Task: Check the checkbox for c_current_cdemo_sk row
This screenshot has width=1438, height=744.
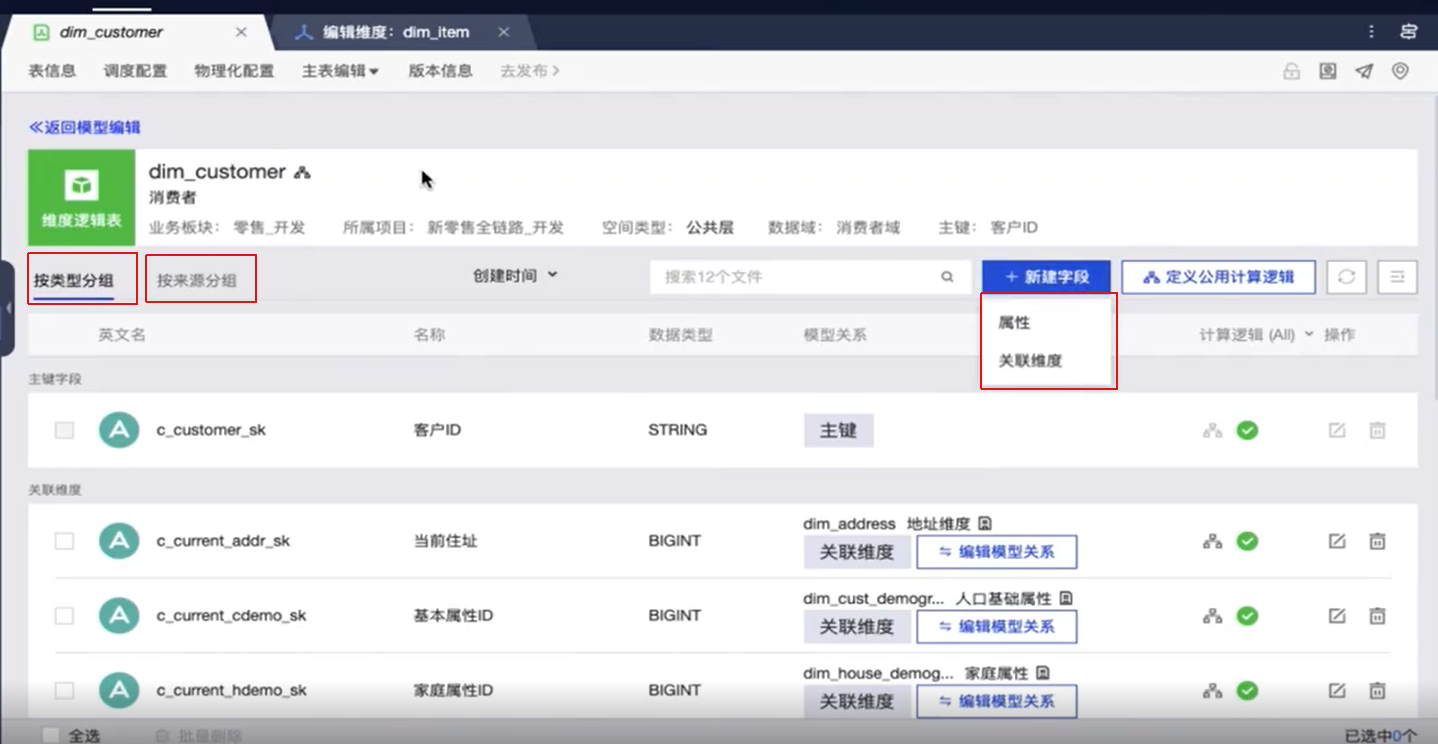Action: point(64,615)
